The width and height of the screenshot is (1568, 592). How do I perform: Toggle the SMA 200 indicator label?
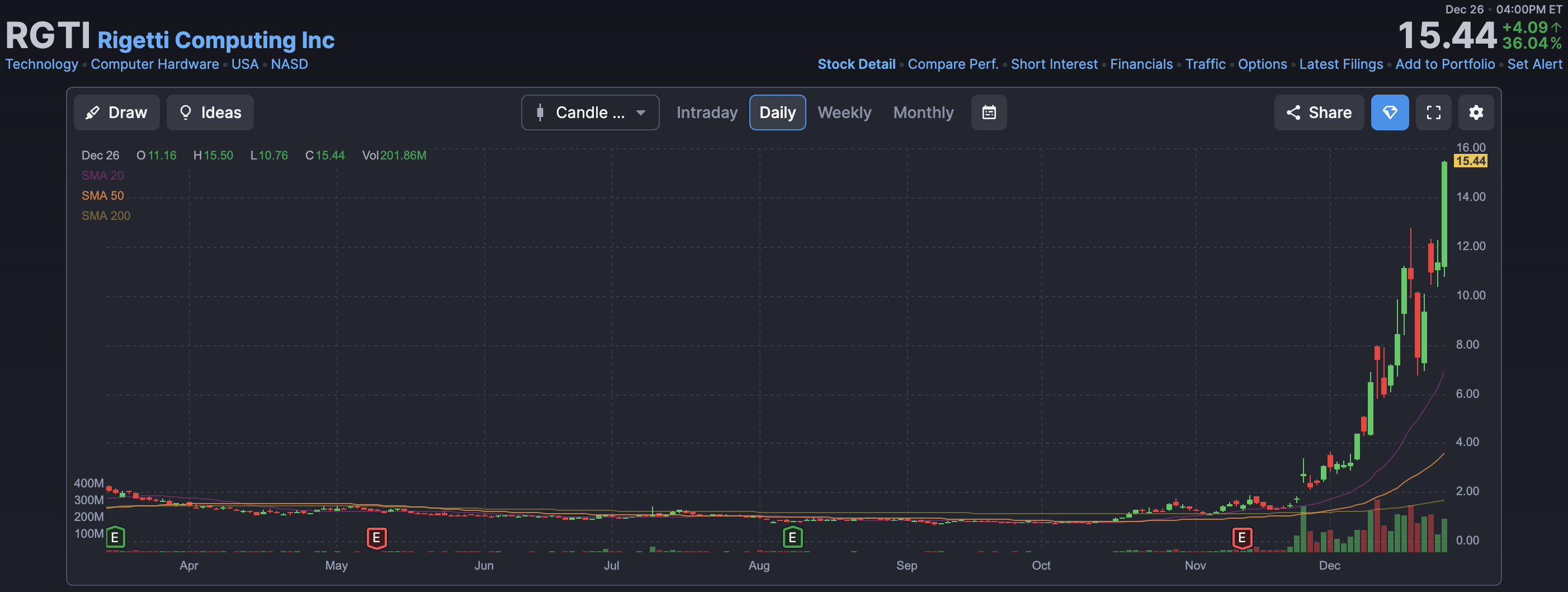point(106,215)
